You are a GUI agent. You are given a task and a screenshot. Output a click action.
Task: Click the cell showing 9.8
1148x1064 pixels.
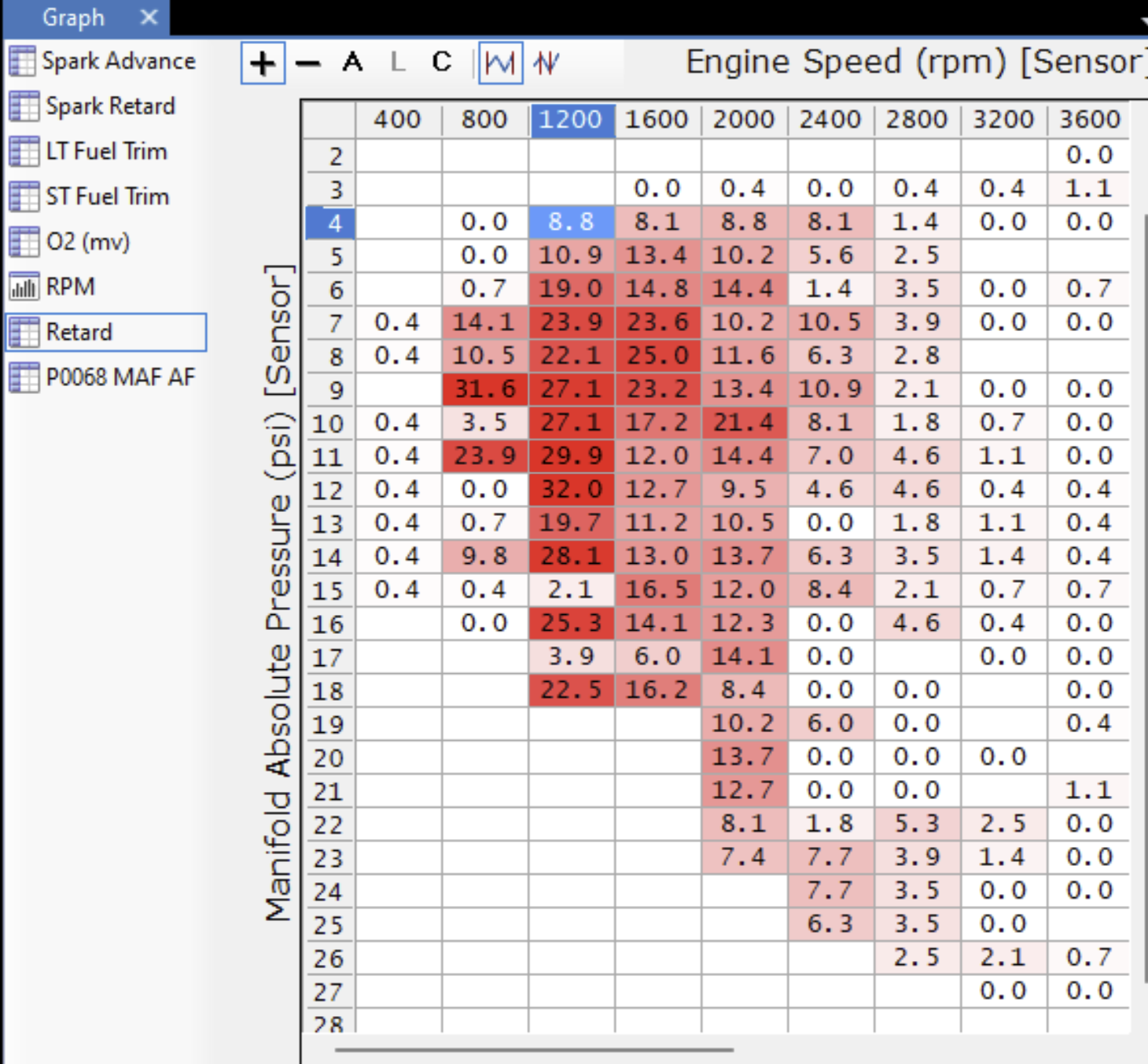point(485,556)
